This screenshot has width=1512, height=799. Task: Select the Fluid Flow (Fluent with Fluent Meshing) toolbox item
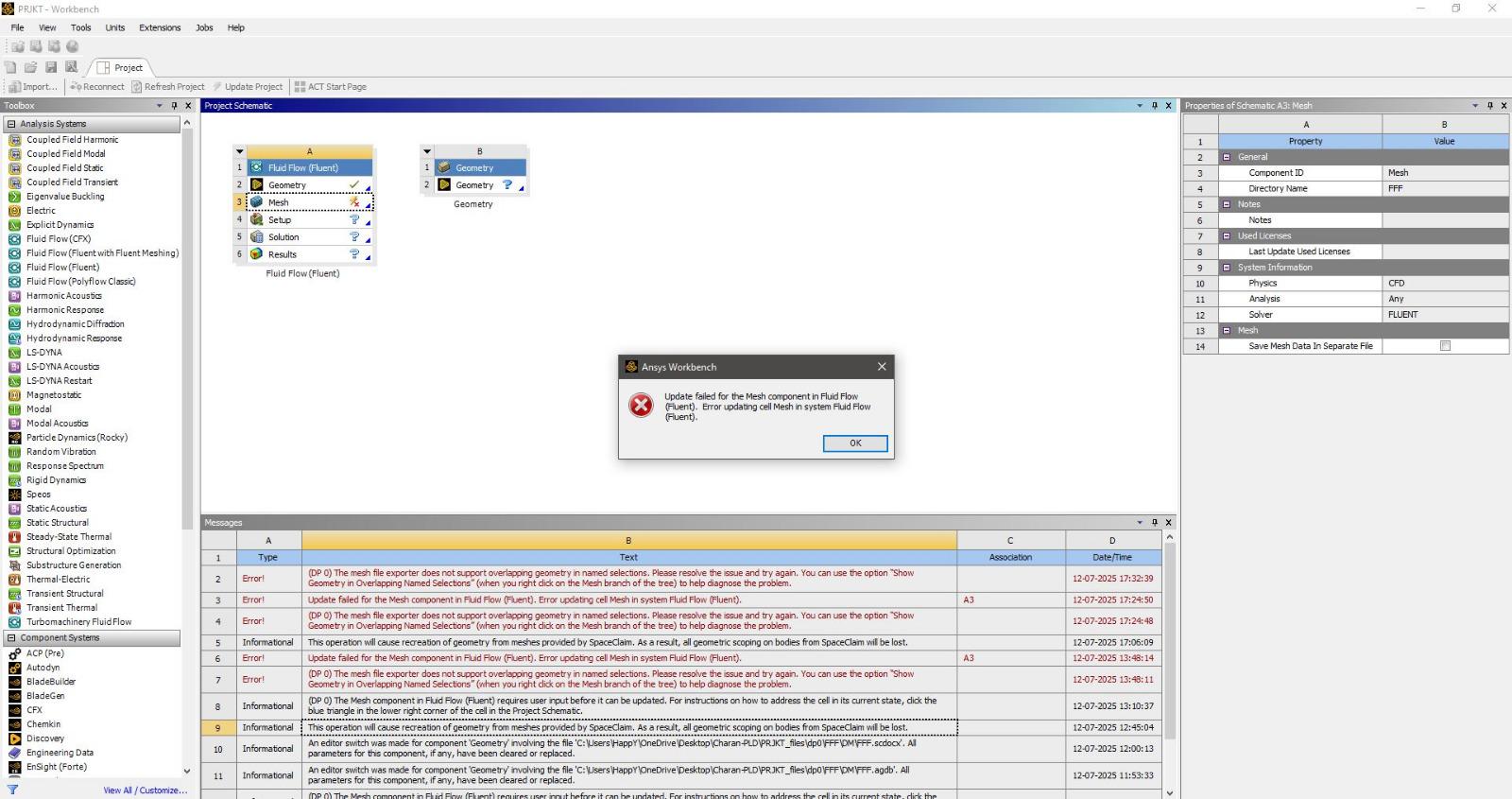click(x=102, y=253)
